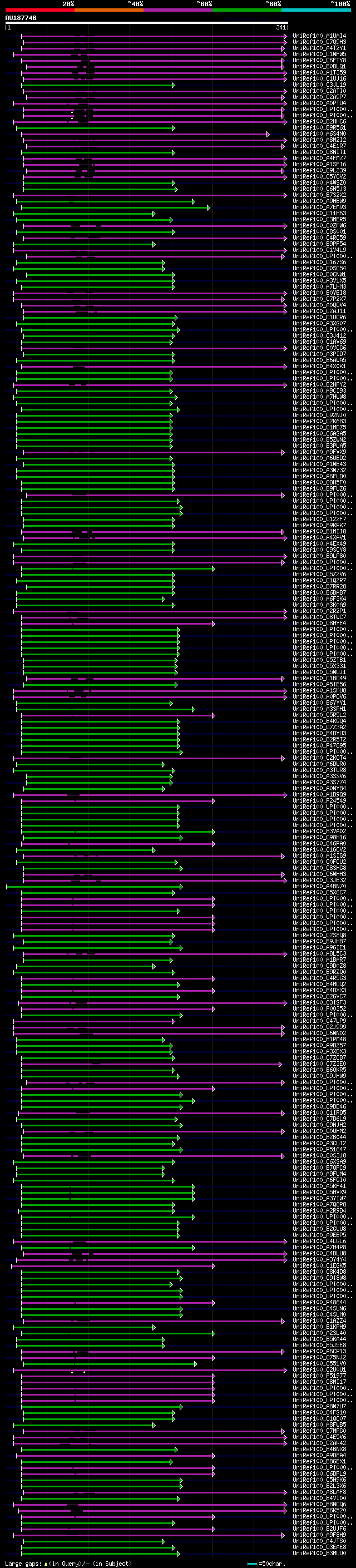
Task: Select the UniRef100_A6CP13 label
Action: point(319,1351)
